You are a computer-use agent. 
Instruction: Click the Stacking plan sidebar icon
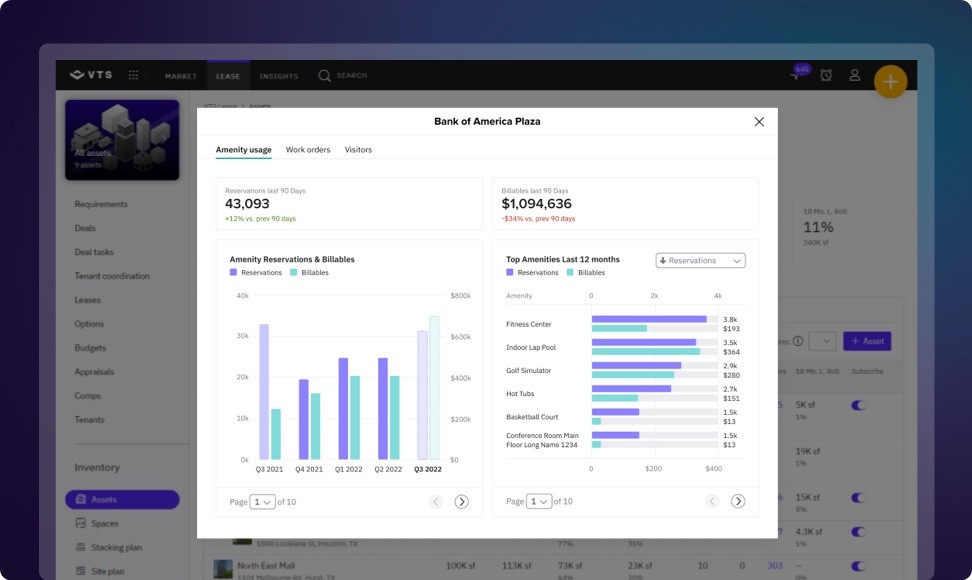pyautogui.click(x=81, y=547)
